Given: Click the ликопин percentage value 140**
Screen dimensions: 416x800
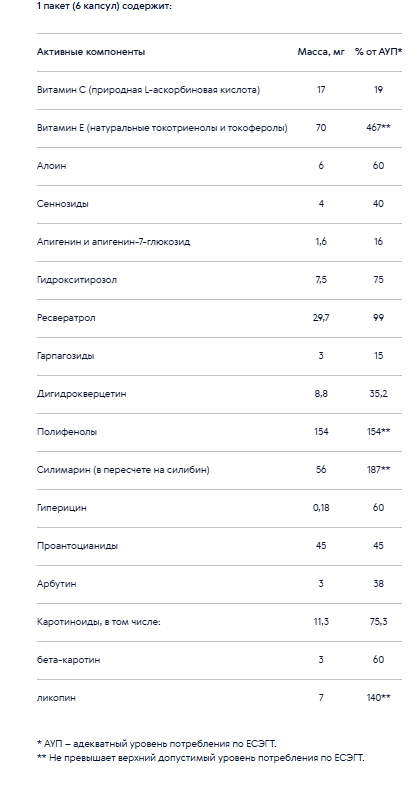Looking at the screenshot, I should [x=378, y=698].
